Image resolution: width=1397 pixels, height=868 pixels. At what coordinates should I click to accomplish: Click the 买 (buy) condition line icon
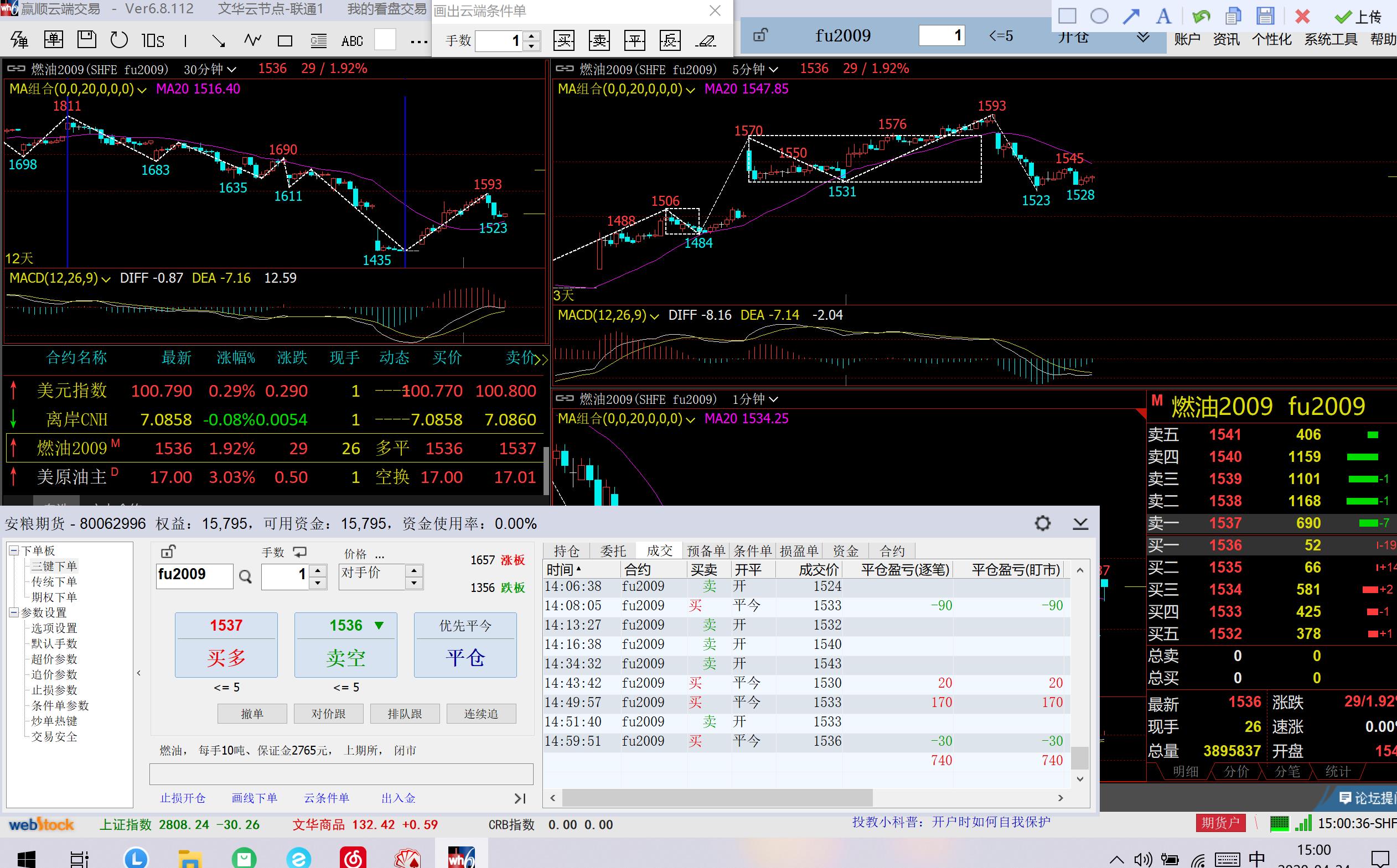[x=564, y=40]
